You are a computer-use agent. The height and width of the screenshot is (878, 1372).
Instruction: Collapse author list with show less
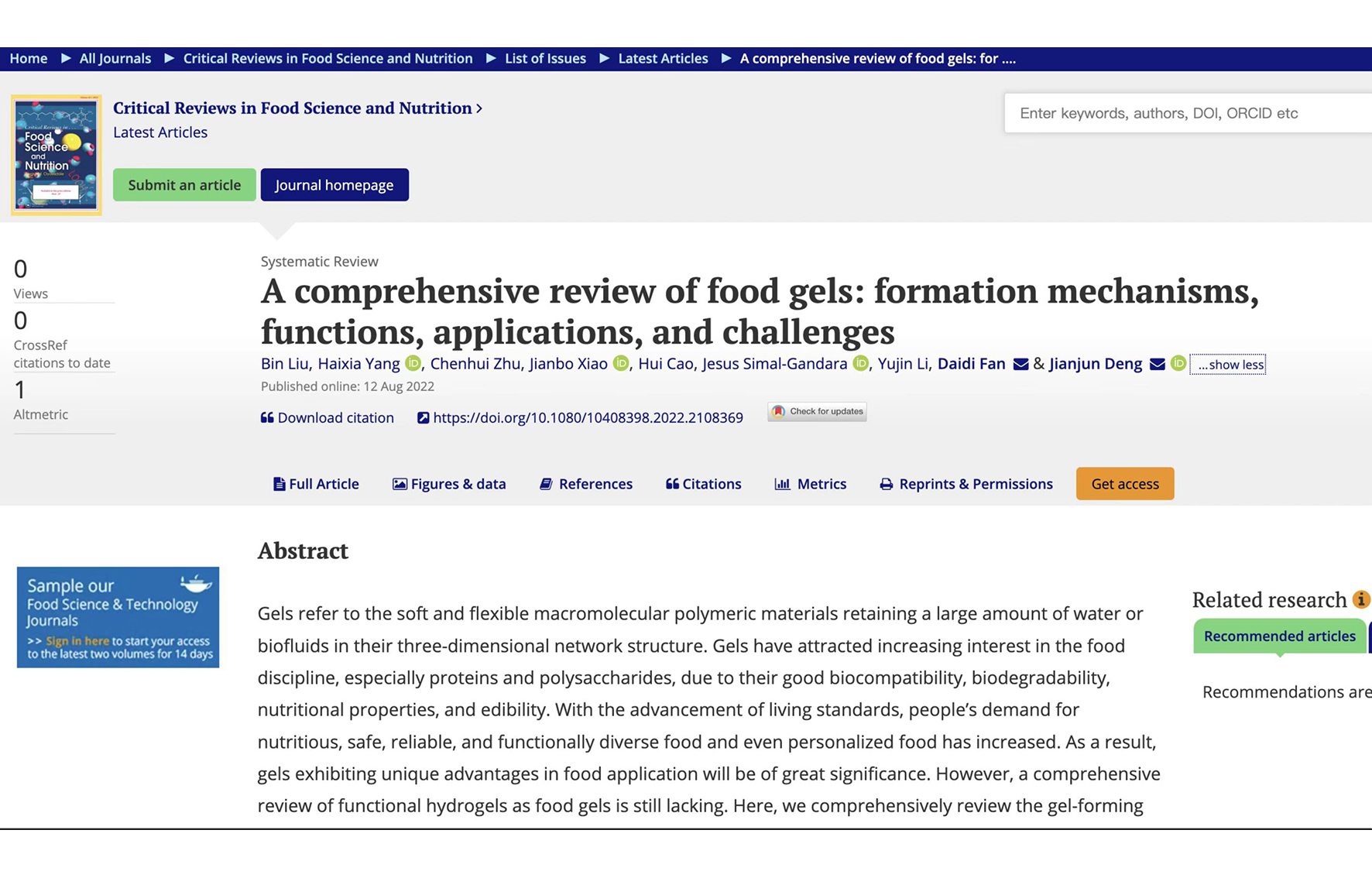coord(1228,365)
